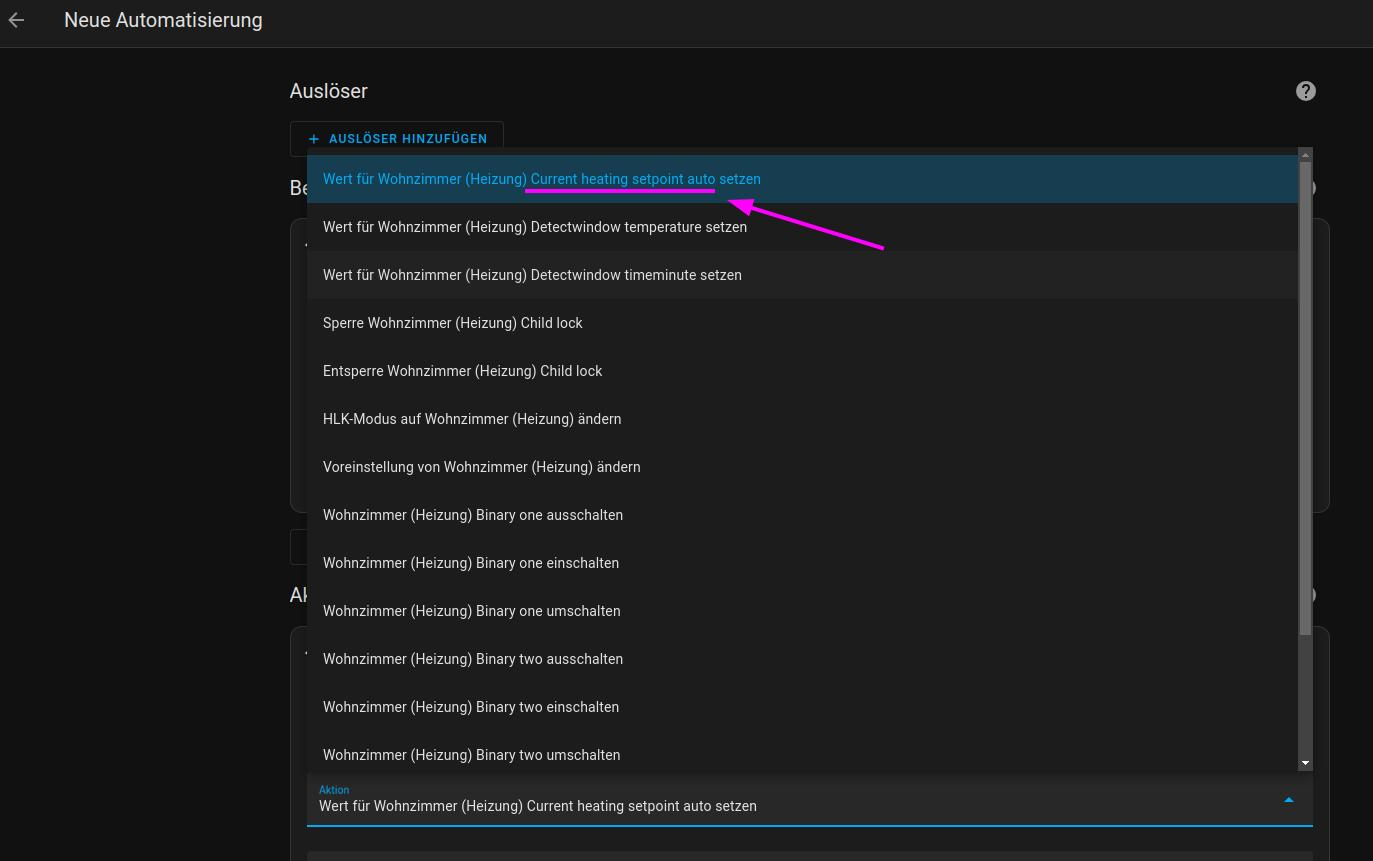The image size is (1373, 861).
Task: Collapse the Aktion dropdown using the blue caret
Action: click(1289, 800)
